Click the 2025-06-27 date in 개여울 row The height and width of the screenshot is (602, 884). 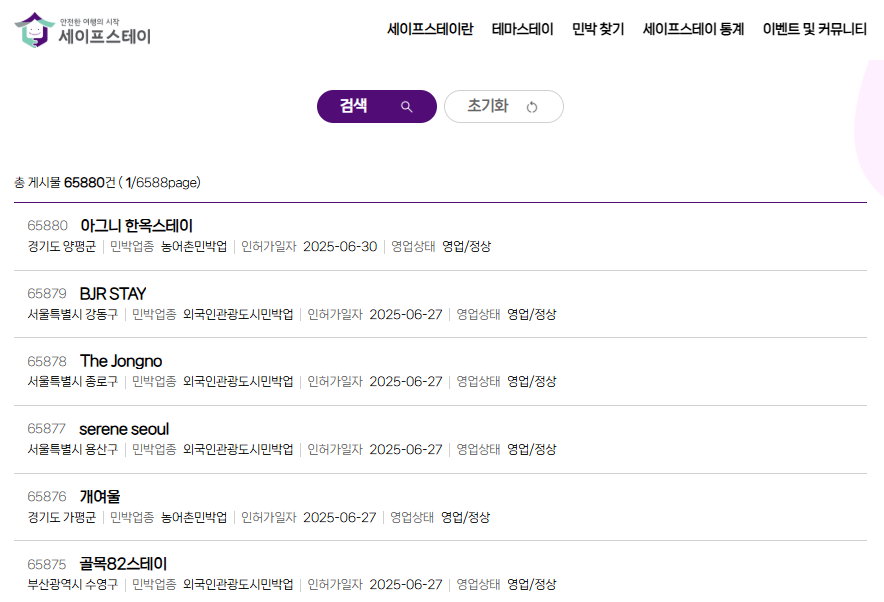point(339,517)
